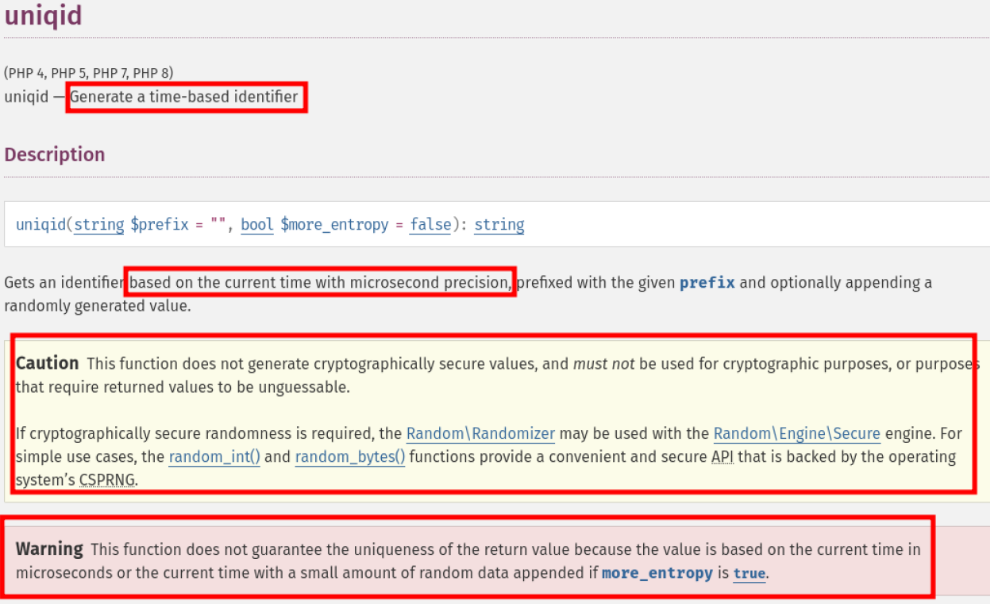Click the '$prefix' parameter in signature
This screenshot has width=990, height=604.
(160, 225)
